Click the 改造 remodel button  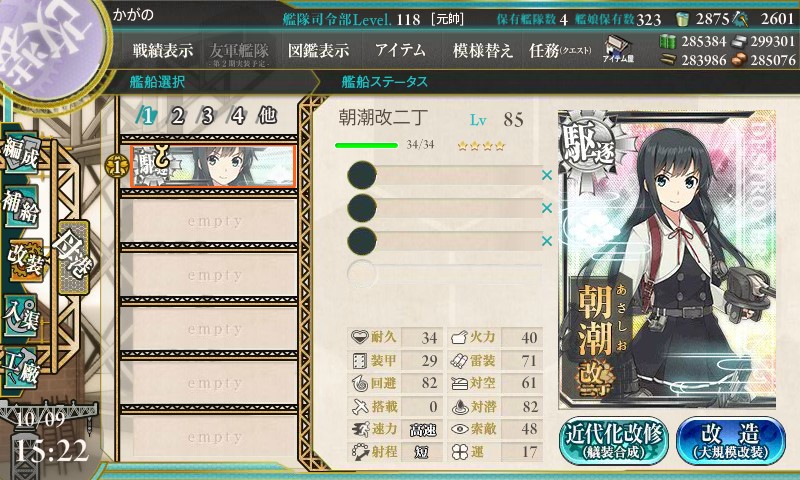[731, 441]
